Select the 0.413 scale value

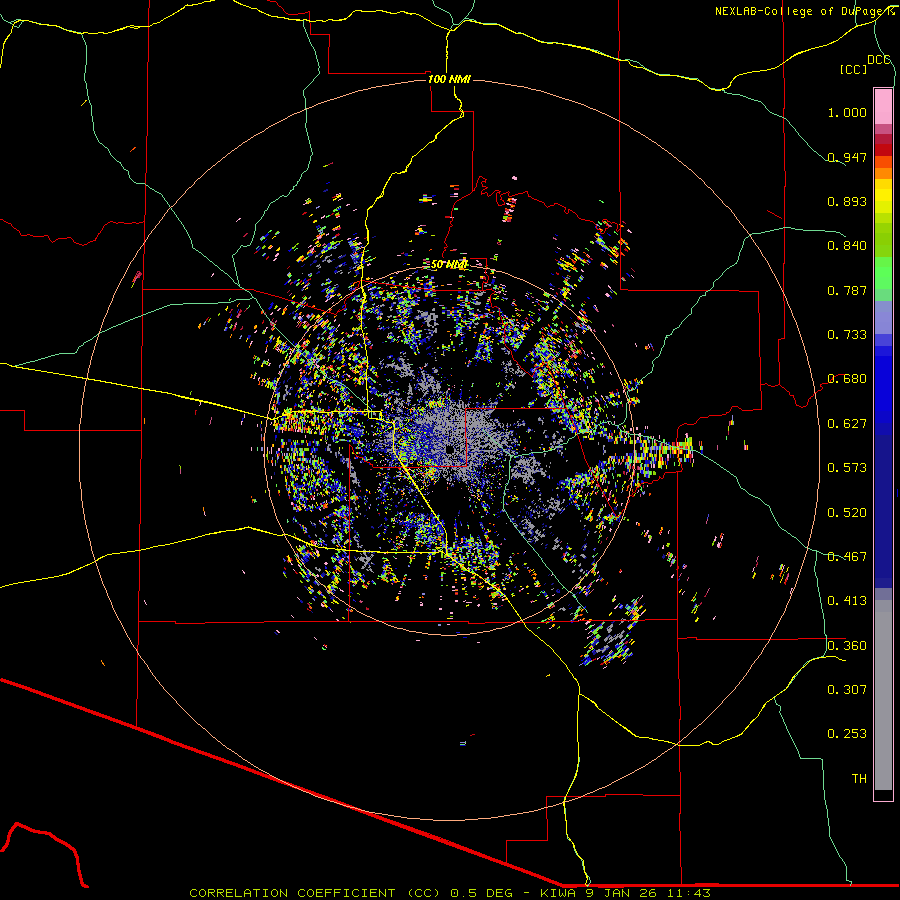(847, 601)
